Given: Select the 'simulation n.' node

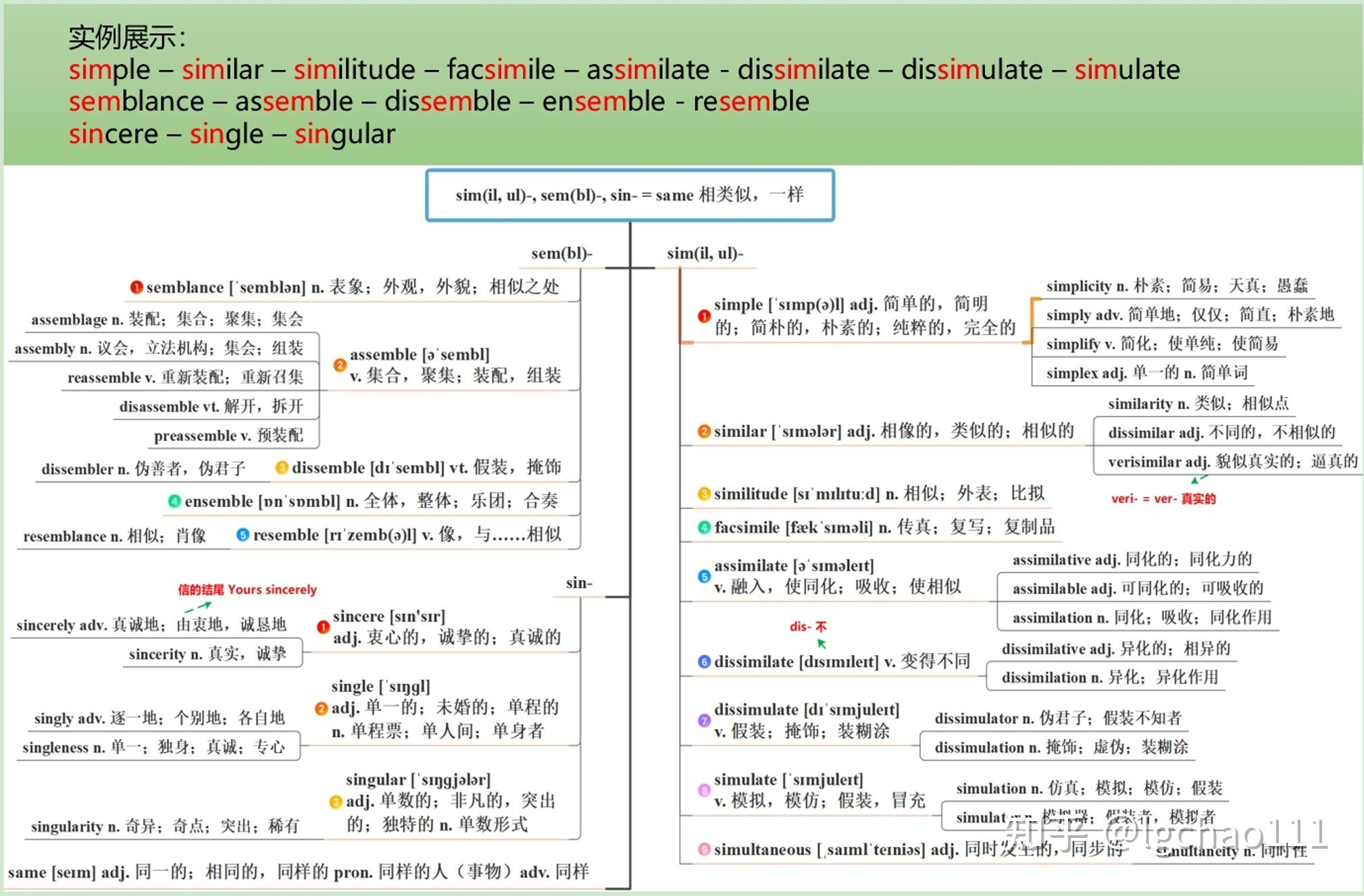Looking at the screenshot, I should click(1089, 788).
